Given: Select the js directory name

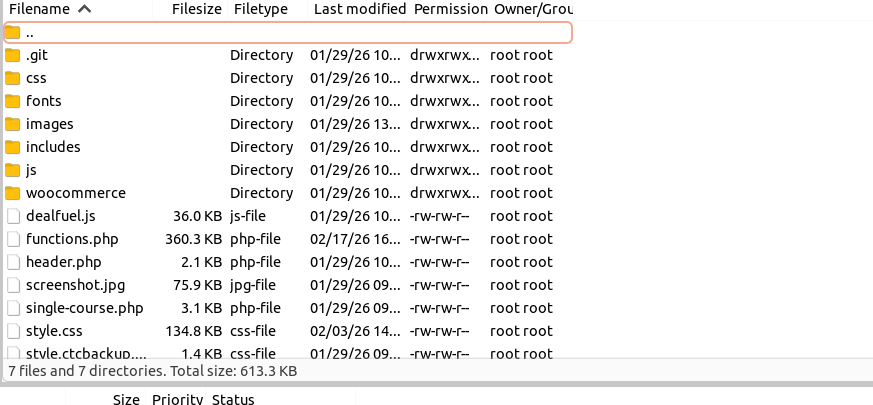Looking at the screenshot, I should [31, 170].
